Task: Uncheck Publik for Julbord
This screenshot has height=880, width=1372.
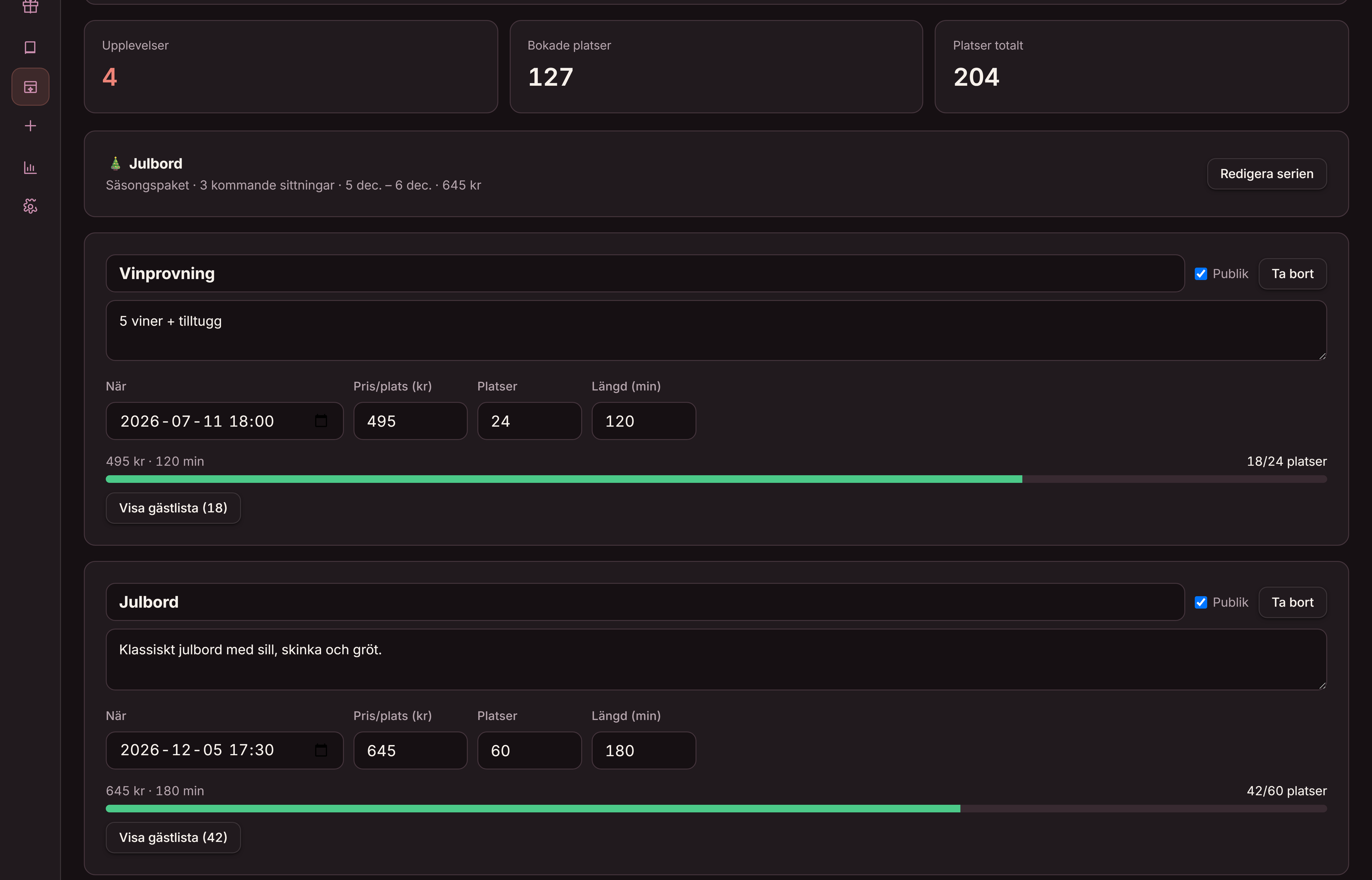Action: click(1200, 602)
